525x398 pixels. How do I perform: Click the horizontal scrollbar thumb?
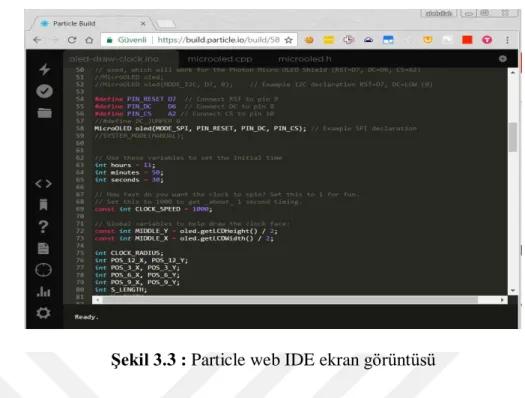tap(290, 300)
